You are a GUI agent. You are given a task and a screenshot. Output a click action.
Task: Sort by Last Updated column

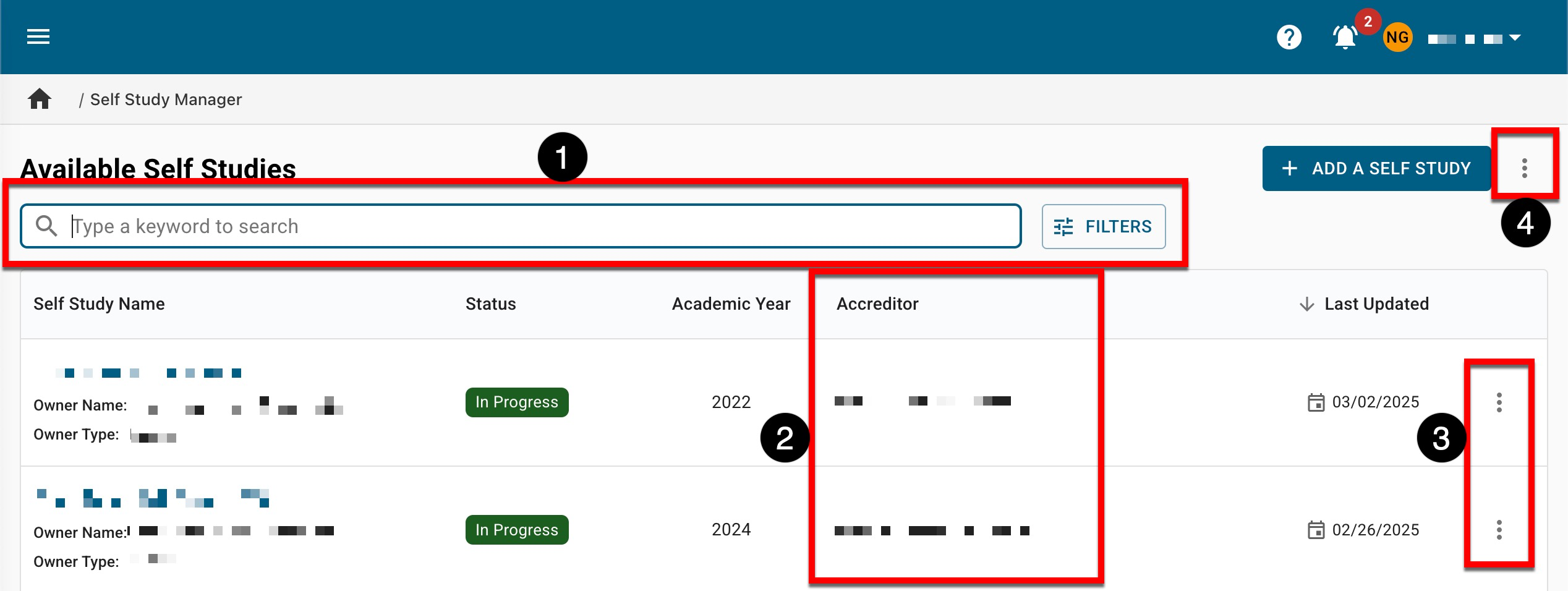click(x=1376, y=304)
